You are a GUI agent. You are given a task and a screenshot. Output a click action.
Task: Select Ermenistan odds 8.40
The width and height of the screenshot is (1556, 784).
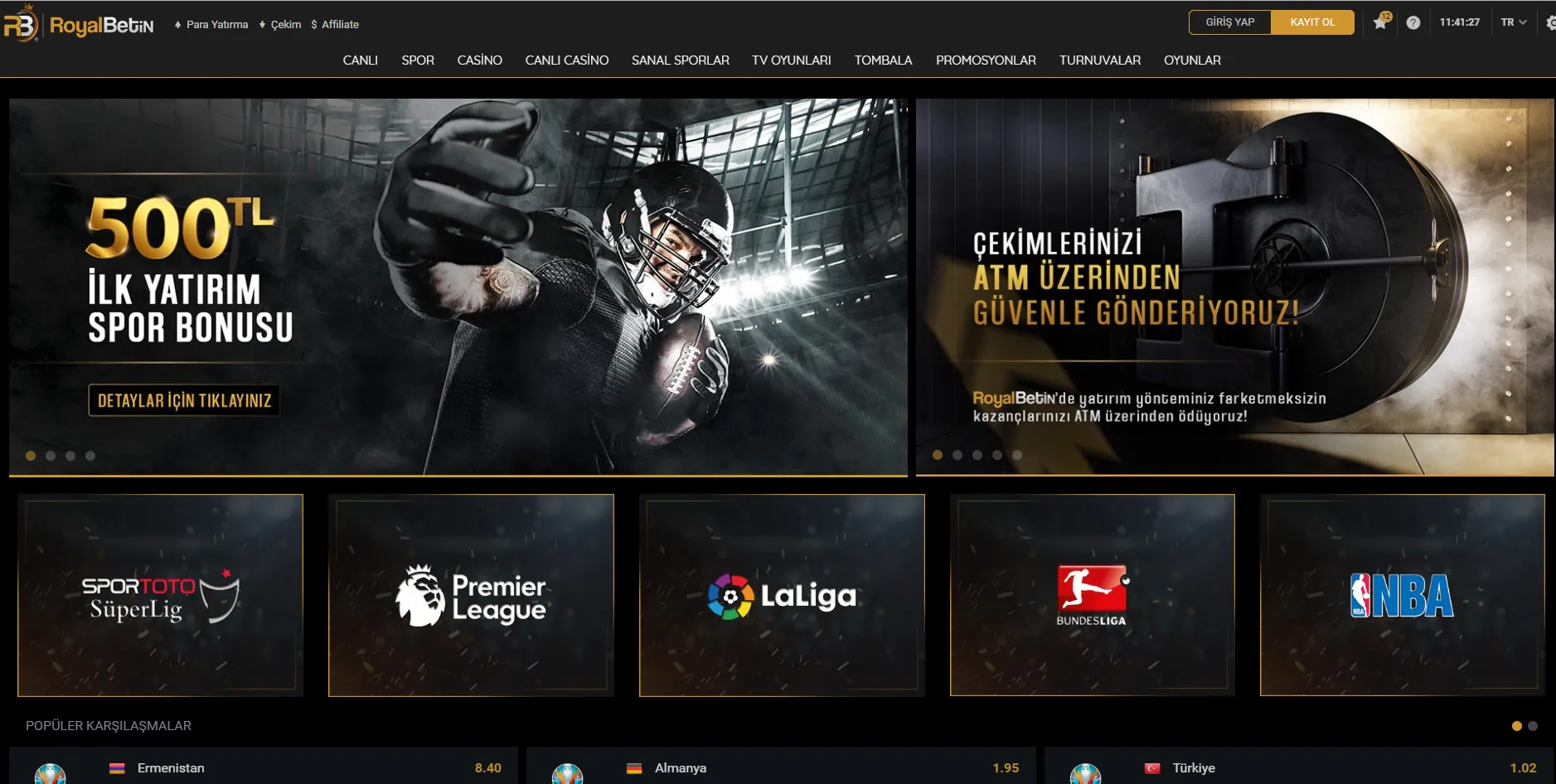click(487, 768)
